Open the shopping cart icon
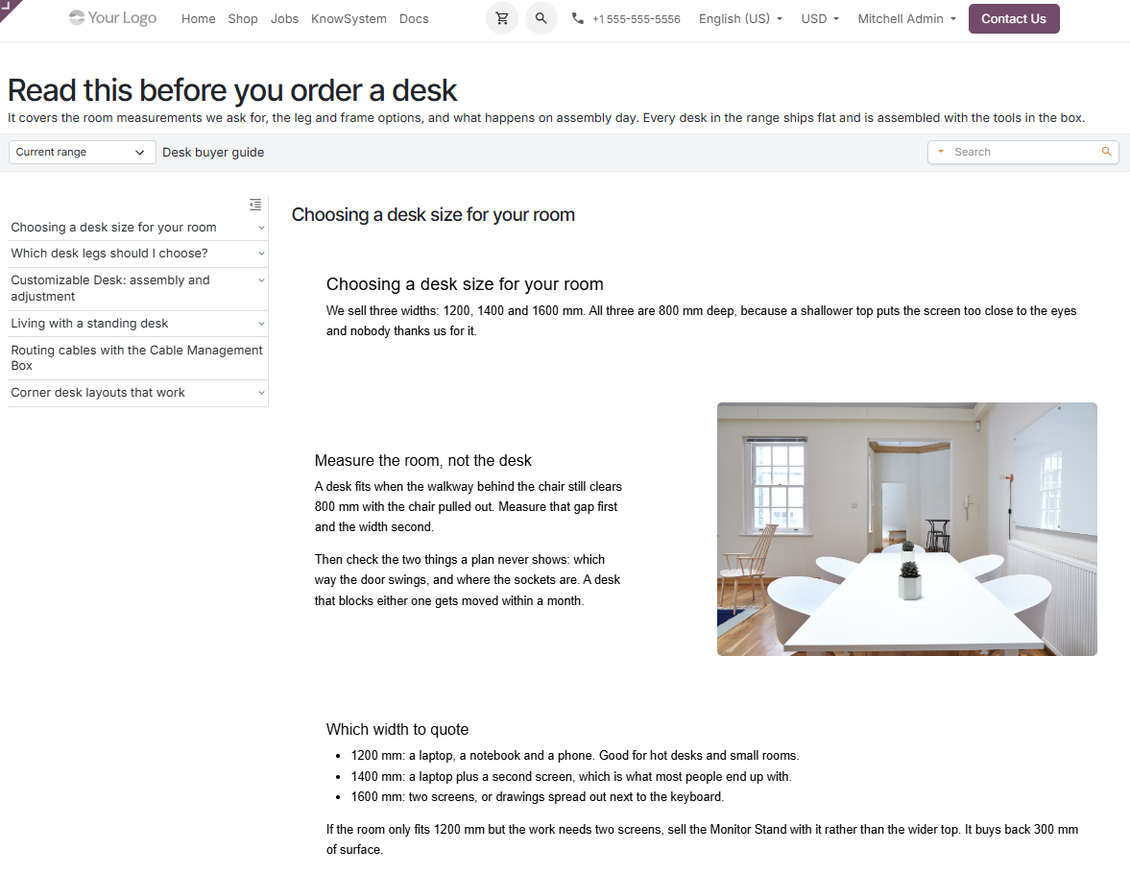The width and height of the screenshot is (1130, 875). pyautogui.click(x=502, y=19)
